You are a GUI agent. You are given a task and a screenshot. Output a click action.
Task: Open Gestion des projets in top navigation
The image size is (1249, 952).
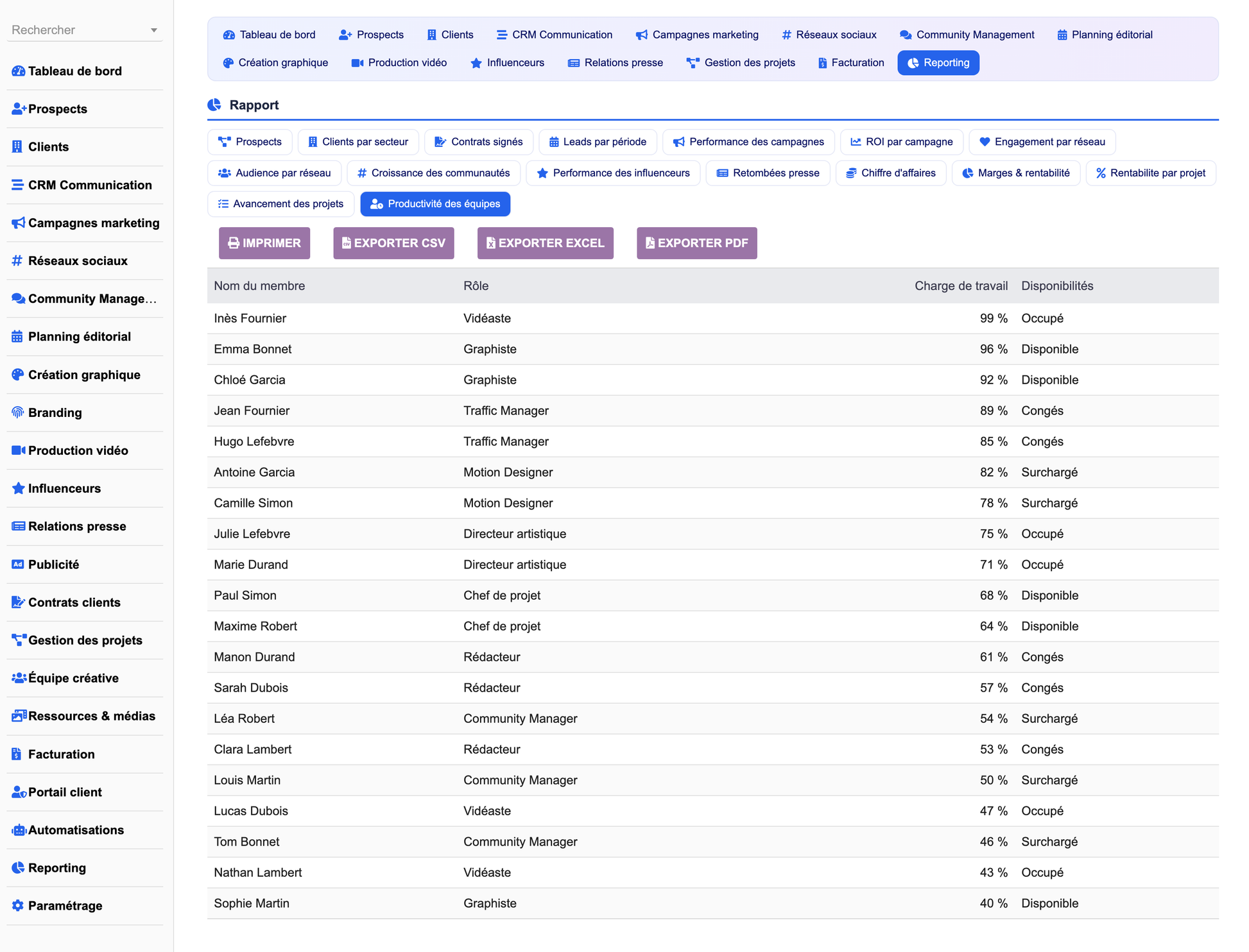tap(741, 63)
